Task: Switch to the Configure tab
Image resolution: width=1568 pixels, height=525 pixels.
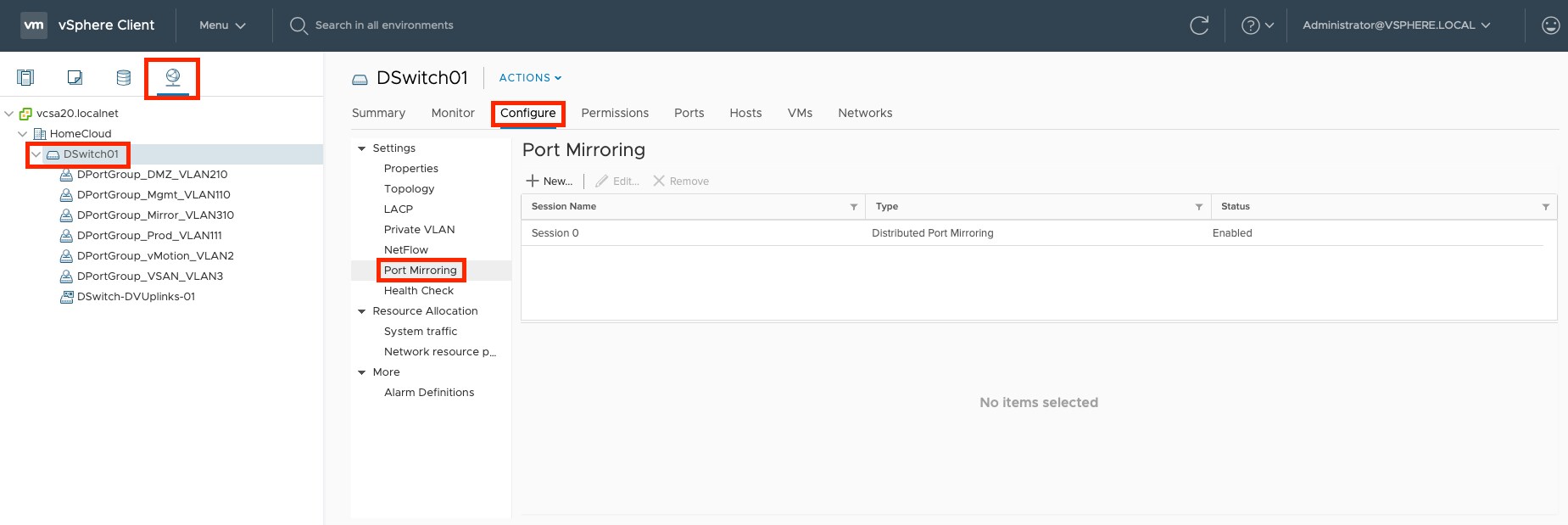Action: (528, 113)
